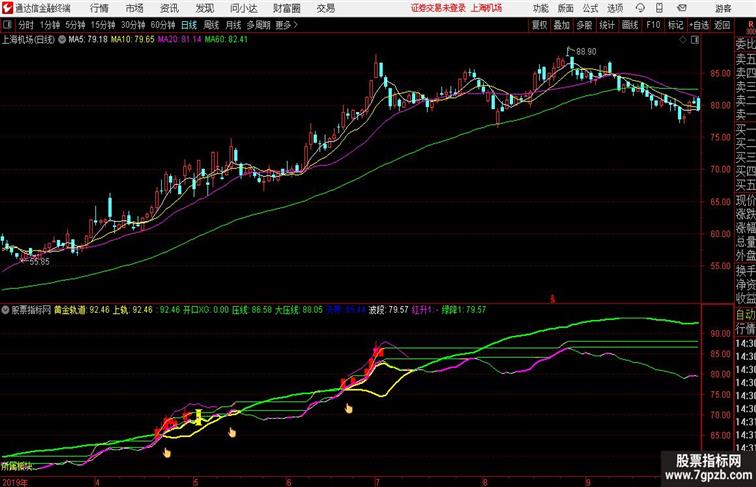This screenshot has height=487, width=756.
Task: Open F10 company info
Action: (653, 25)
